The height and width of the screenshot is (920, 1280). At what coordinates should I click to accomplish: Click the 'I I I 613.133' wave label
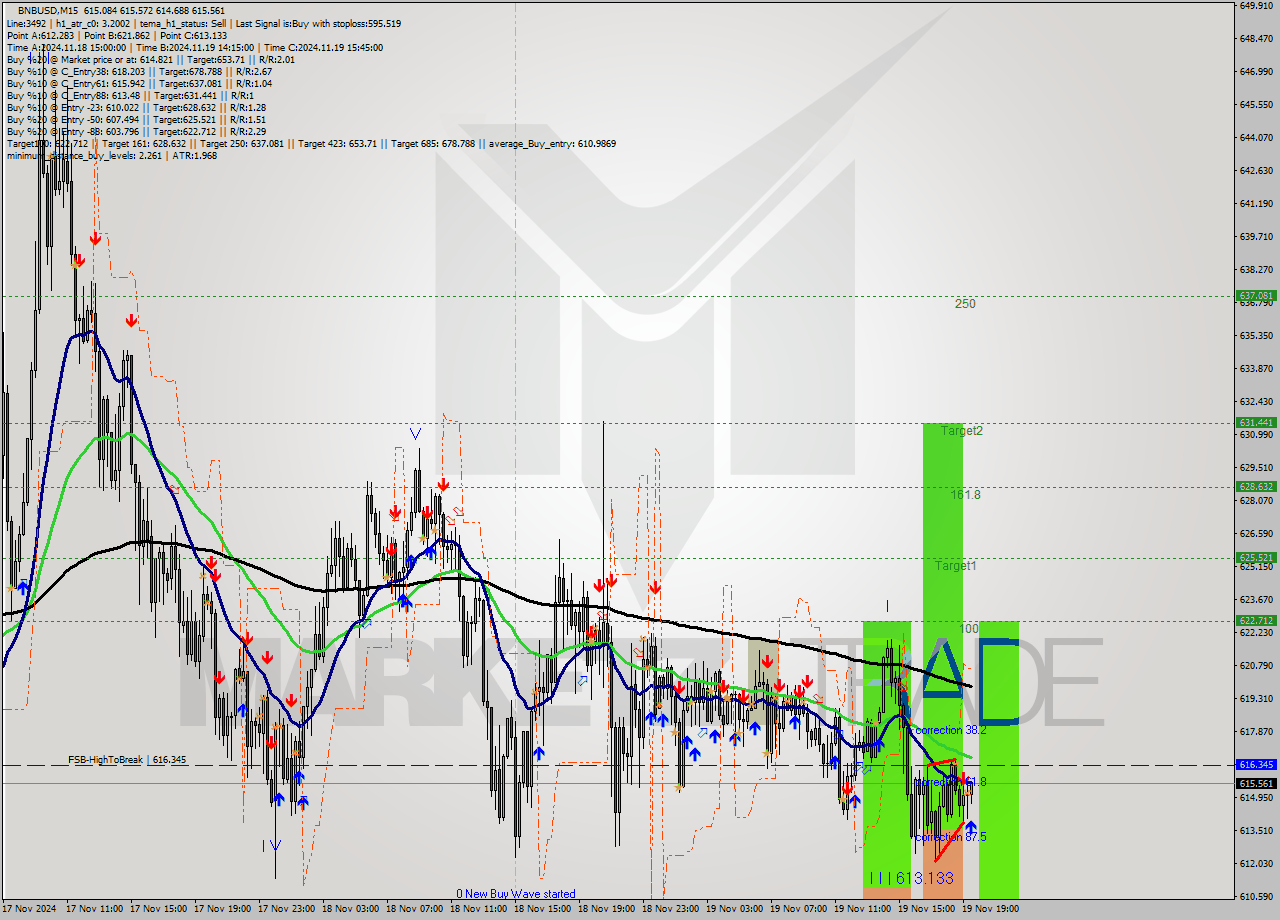[911, 878]
